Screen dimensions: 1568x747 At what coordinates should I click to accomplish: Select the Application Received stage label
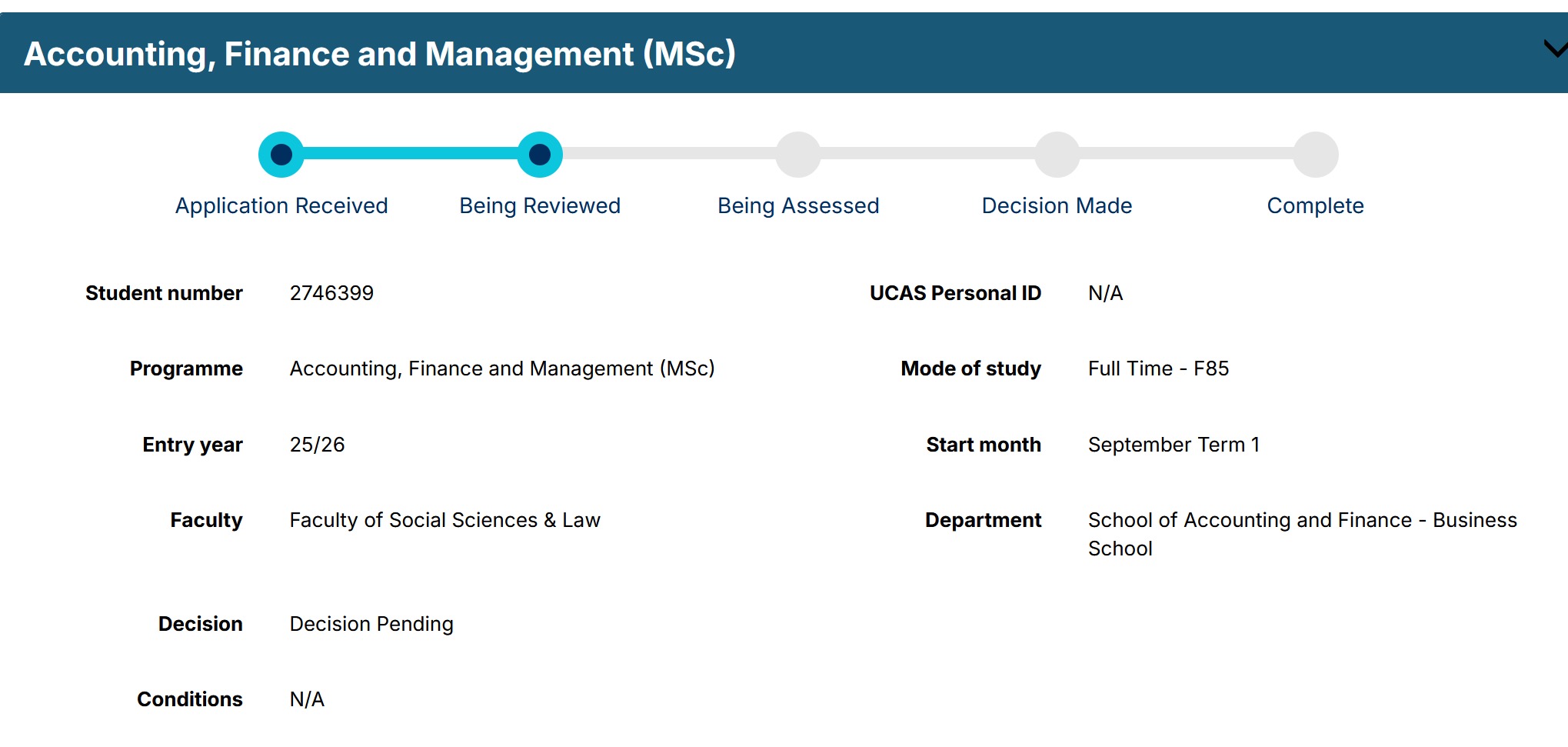click(281, 206)
